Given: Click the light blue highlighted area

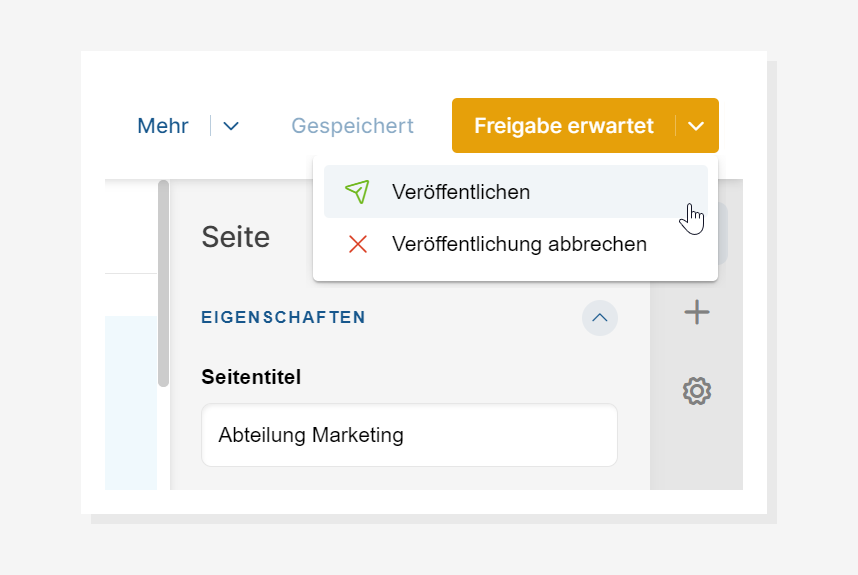Looking at the screenshot, I should pos(131,403).
